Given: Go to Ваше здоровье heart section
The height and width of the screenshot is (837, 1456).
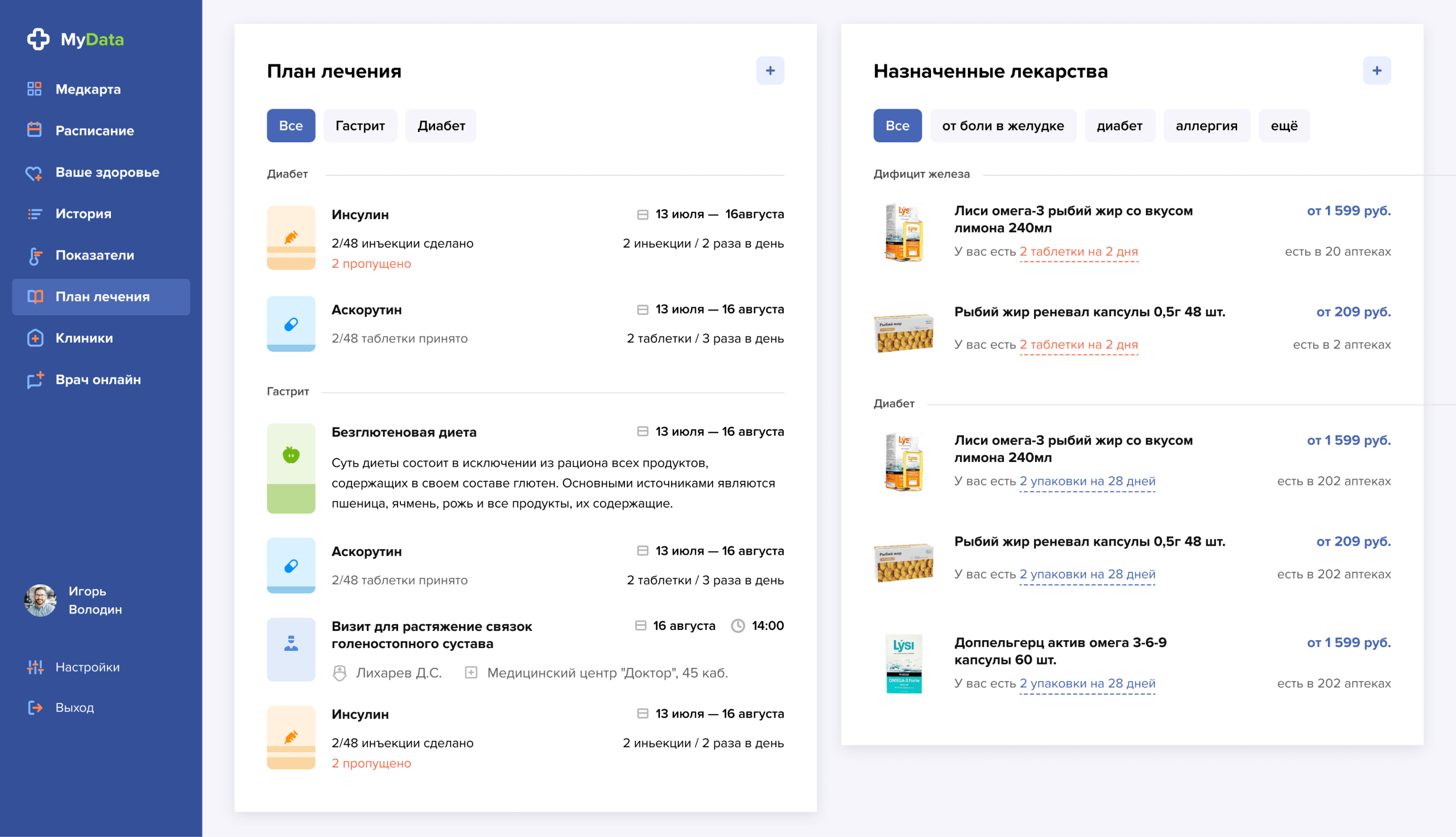Looking at the screenshot, I should (x=107, y=172).
